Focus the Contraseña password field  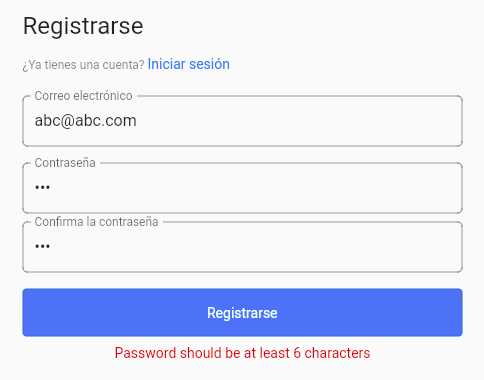[242, 188]
